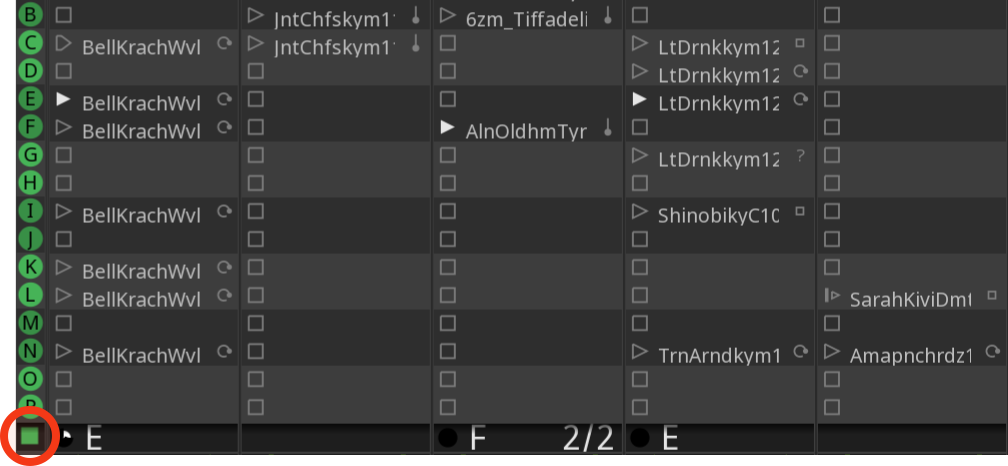1008x466 pixels.
Task: Click the loop icon on the TrnArndkym1 clip
Action: click(x=800, y=352)
